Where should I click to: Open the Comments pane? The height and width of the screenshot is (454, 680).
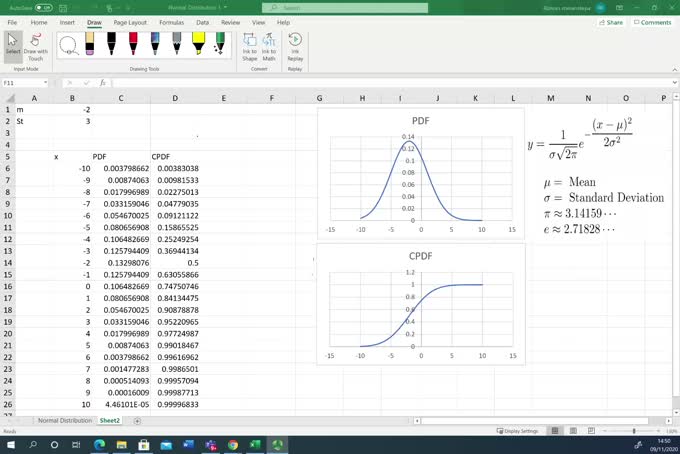652,21
